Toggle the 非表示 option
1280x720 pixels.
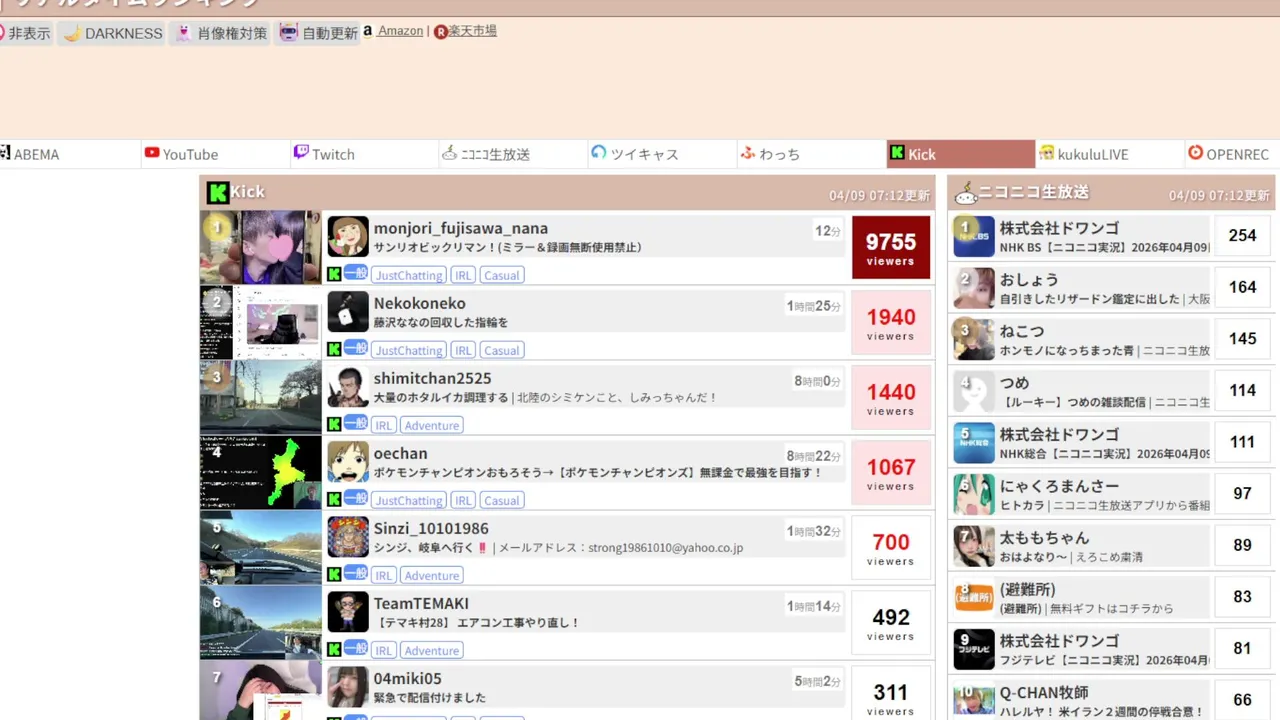26,33
